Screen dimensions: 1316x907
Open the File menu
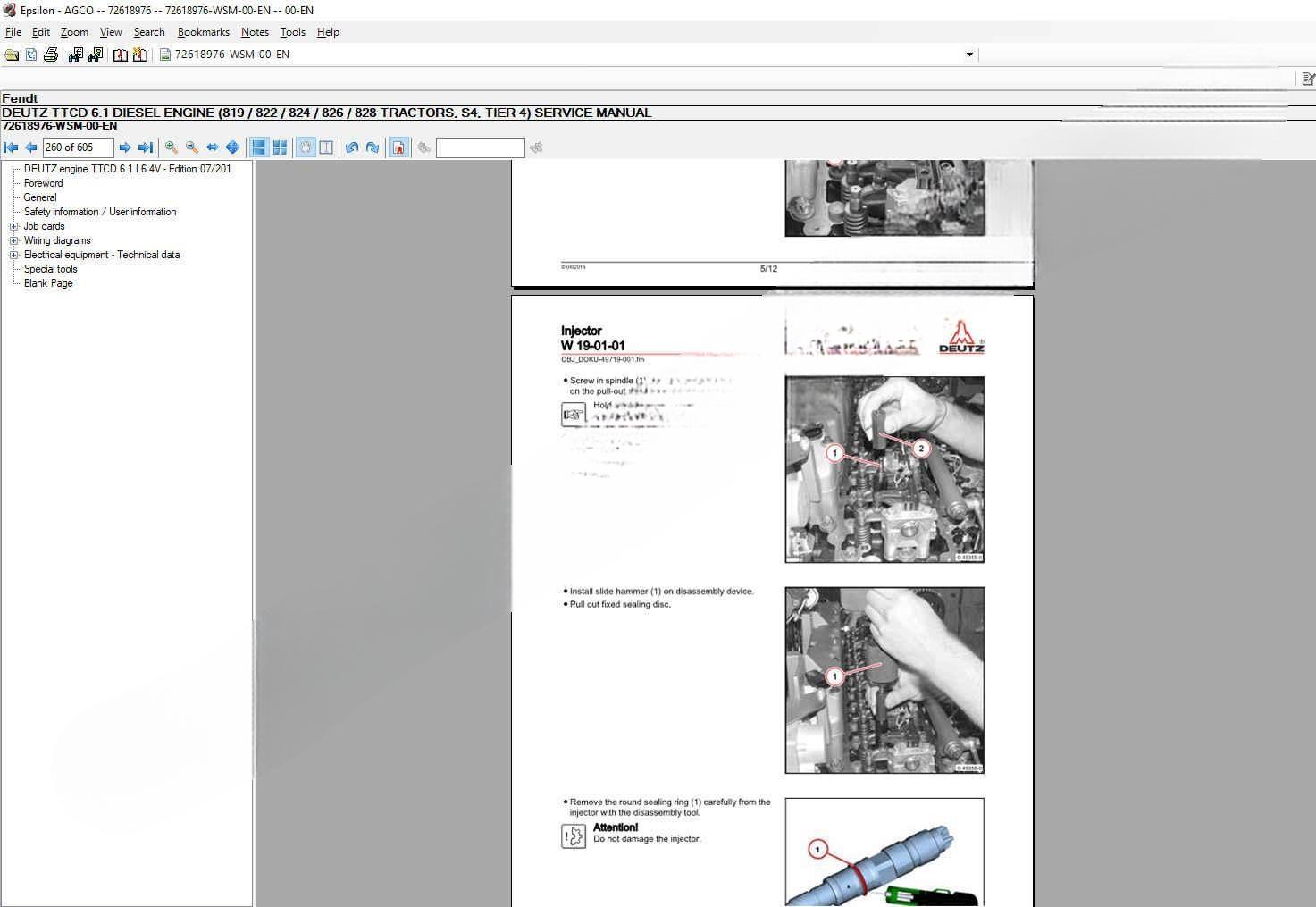coord(13,32)
